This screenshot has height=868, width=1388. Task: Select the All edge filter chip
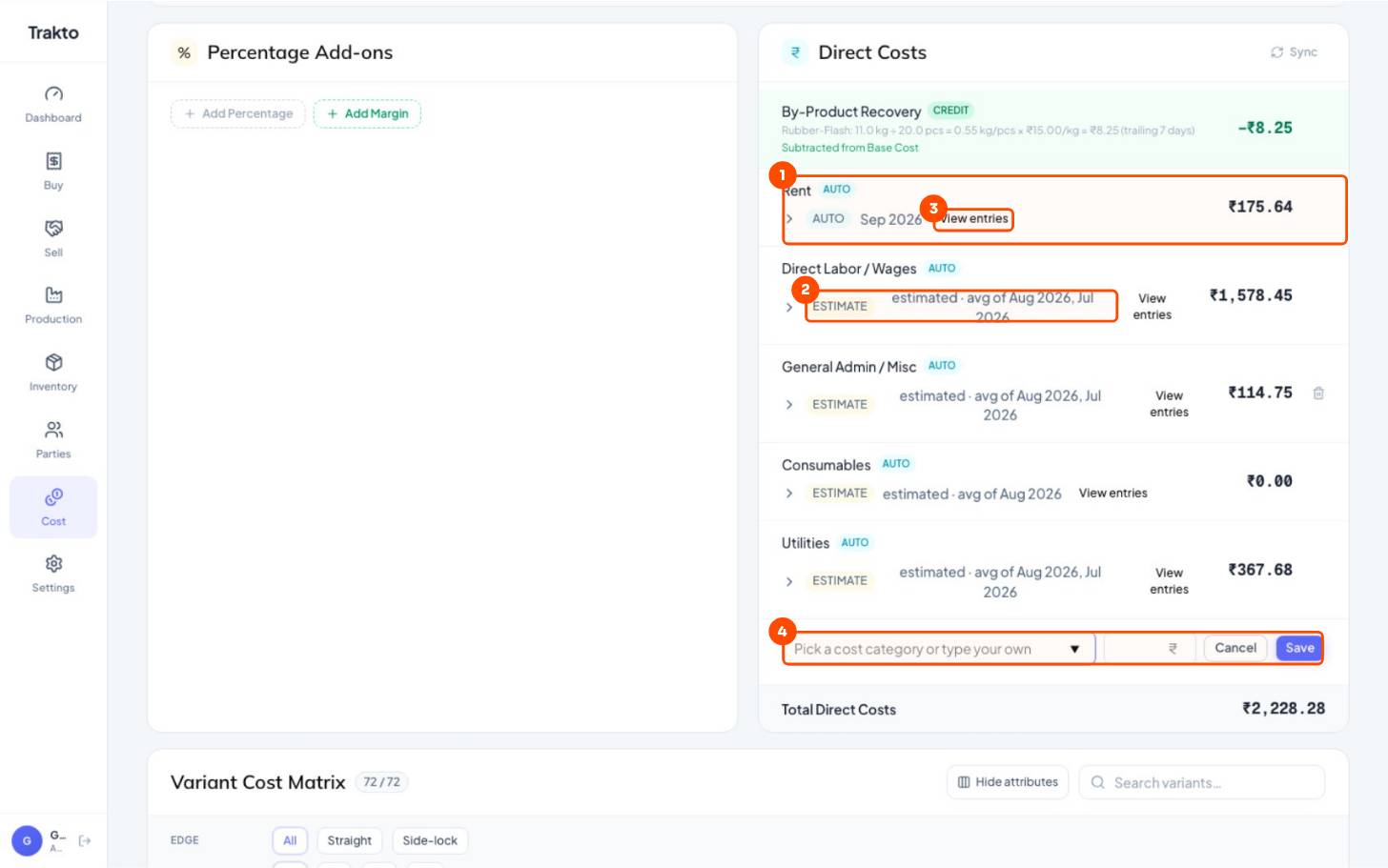290,840
